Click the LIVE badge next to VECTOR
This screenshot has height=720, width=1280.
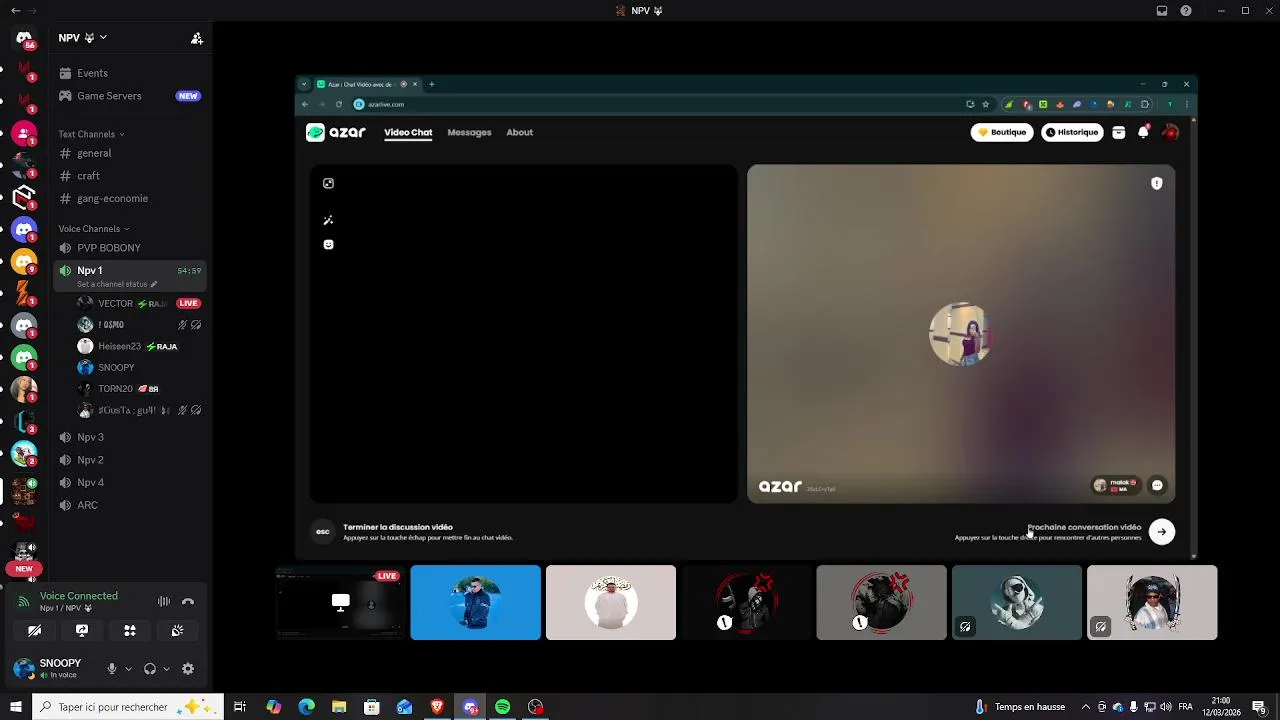(x=188, y=303)
